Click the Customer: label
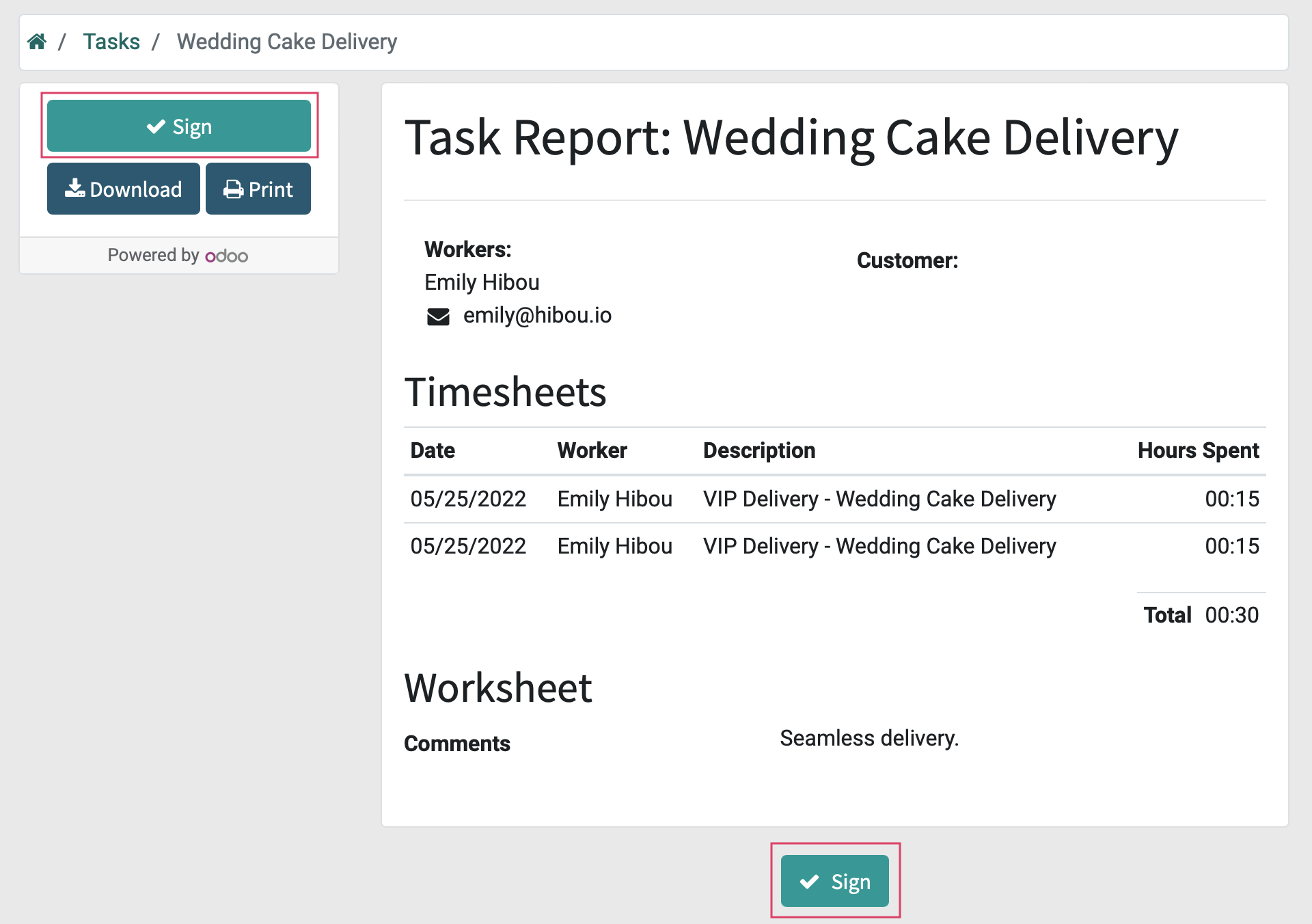 907,260
